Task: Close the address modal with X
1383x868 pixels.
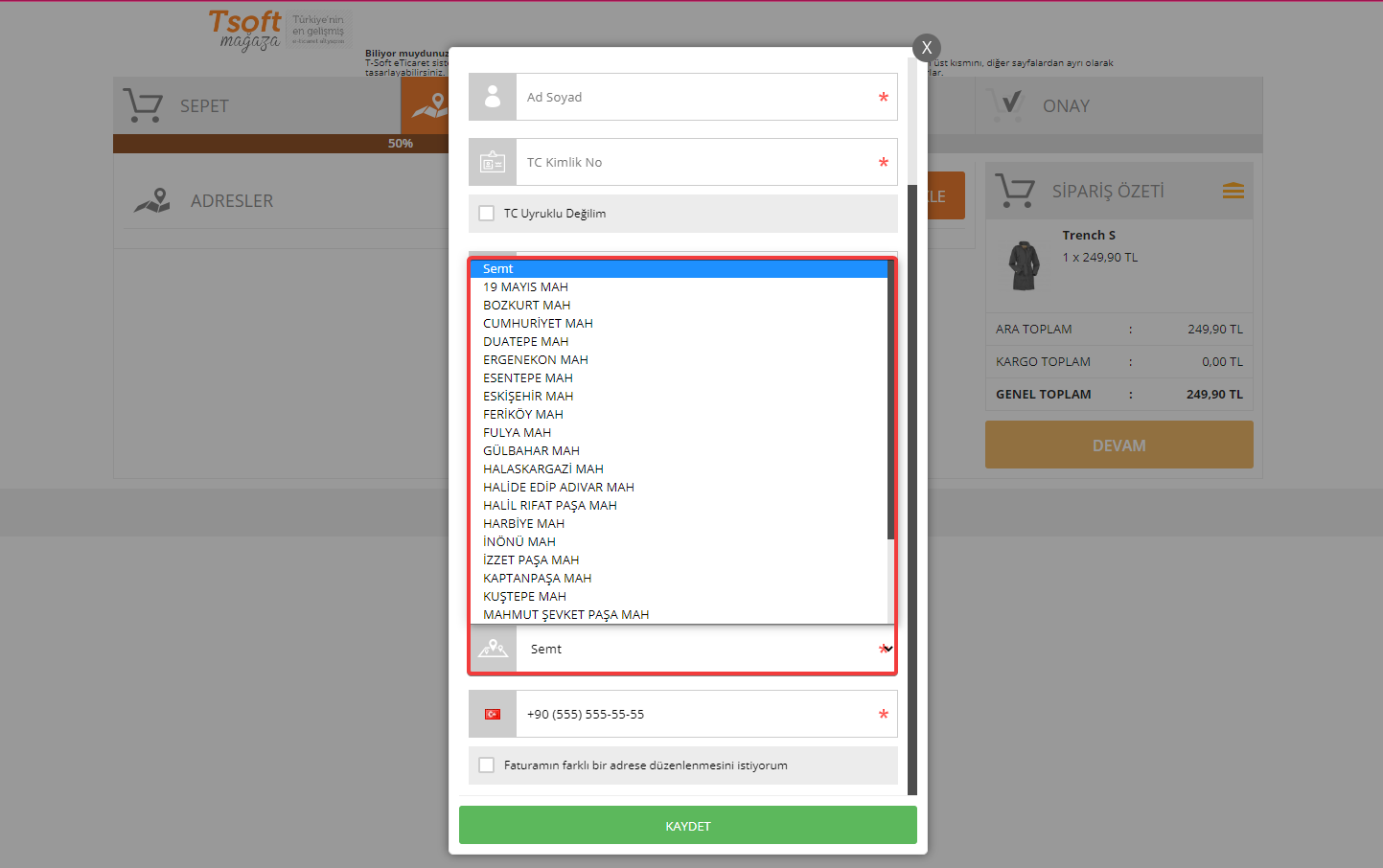Action: (926, 47)
